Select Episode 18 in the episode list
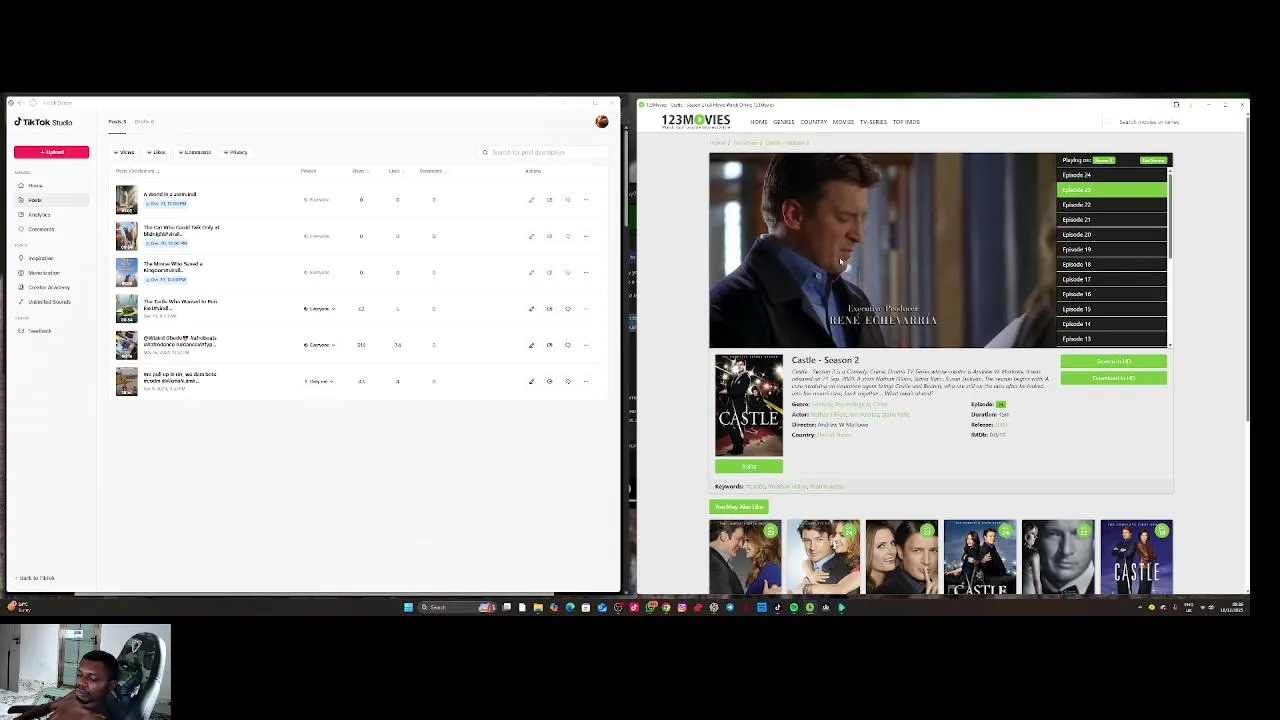 point(1112,264)
